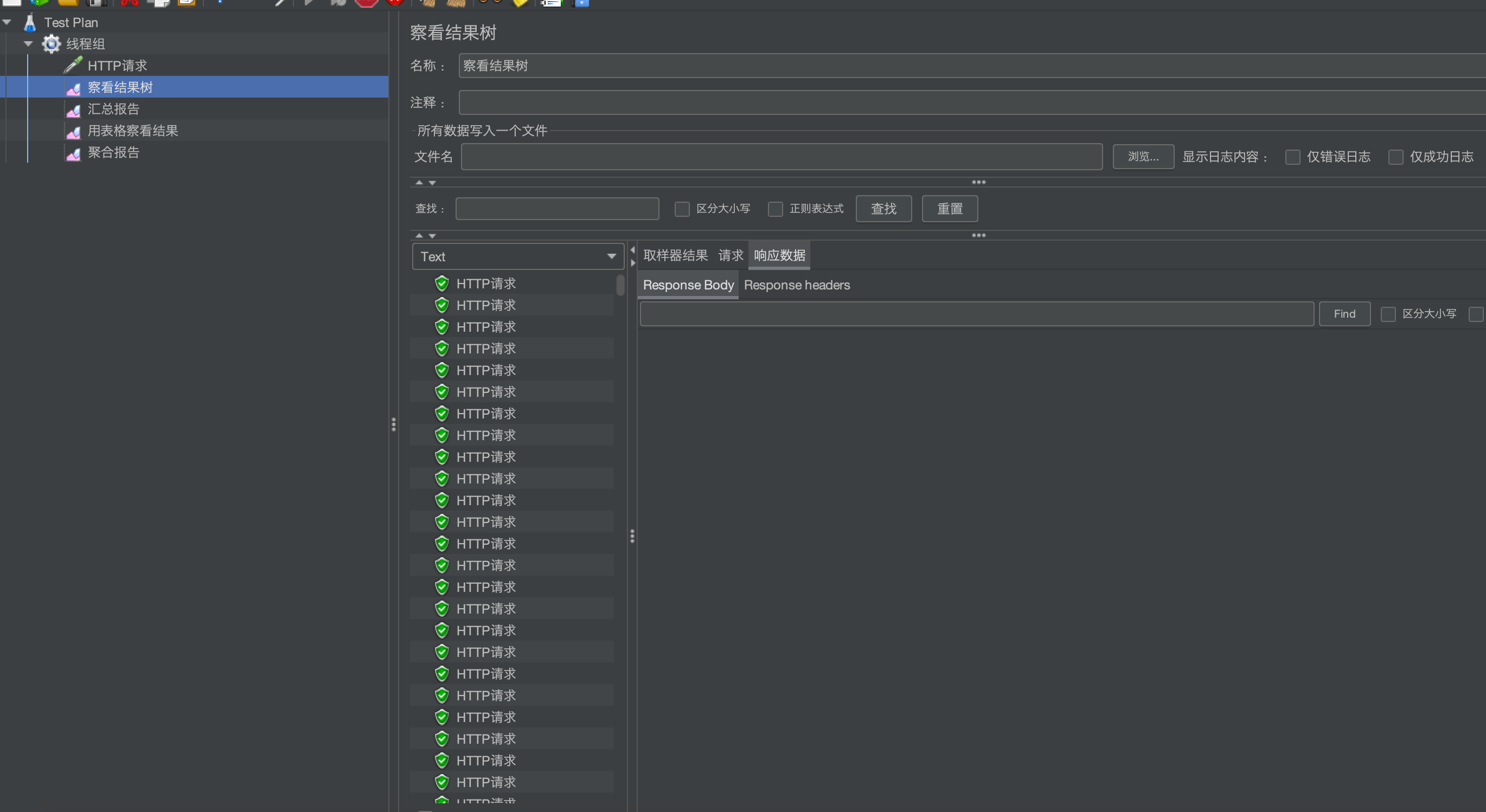
Task: Select the Response headers tab
Action: click(x=797, y=285)
